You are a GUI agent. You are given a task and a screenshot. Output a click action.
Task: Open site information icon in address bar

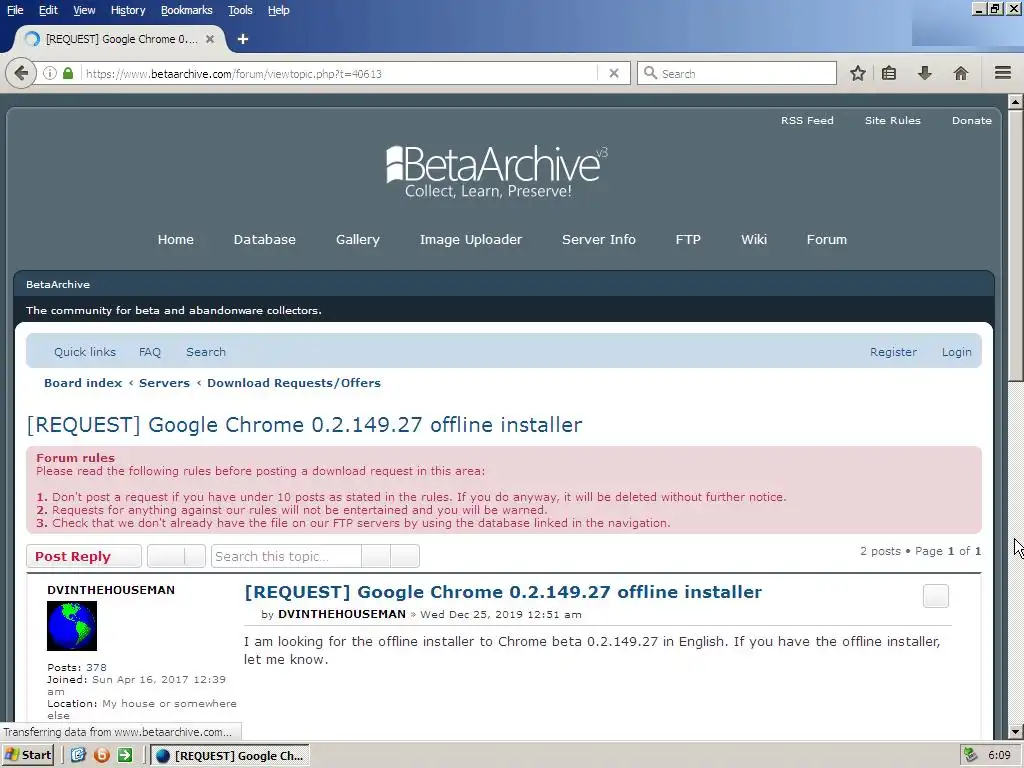tap(50, 73)
